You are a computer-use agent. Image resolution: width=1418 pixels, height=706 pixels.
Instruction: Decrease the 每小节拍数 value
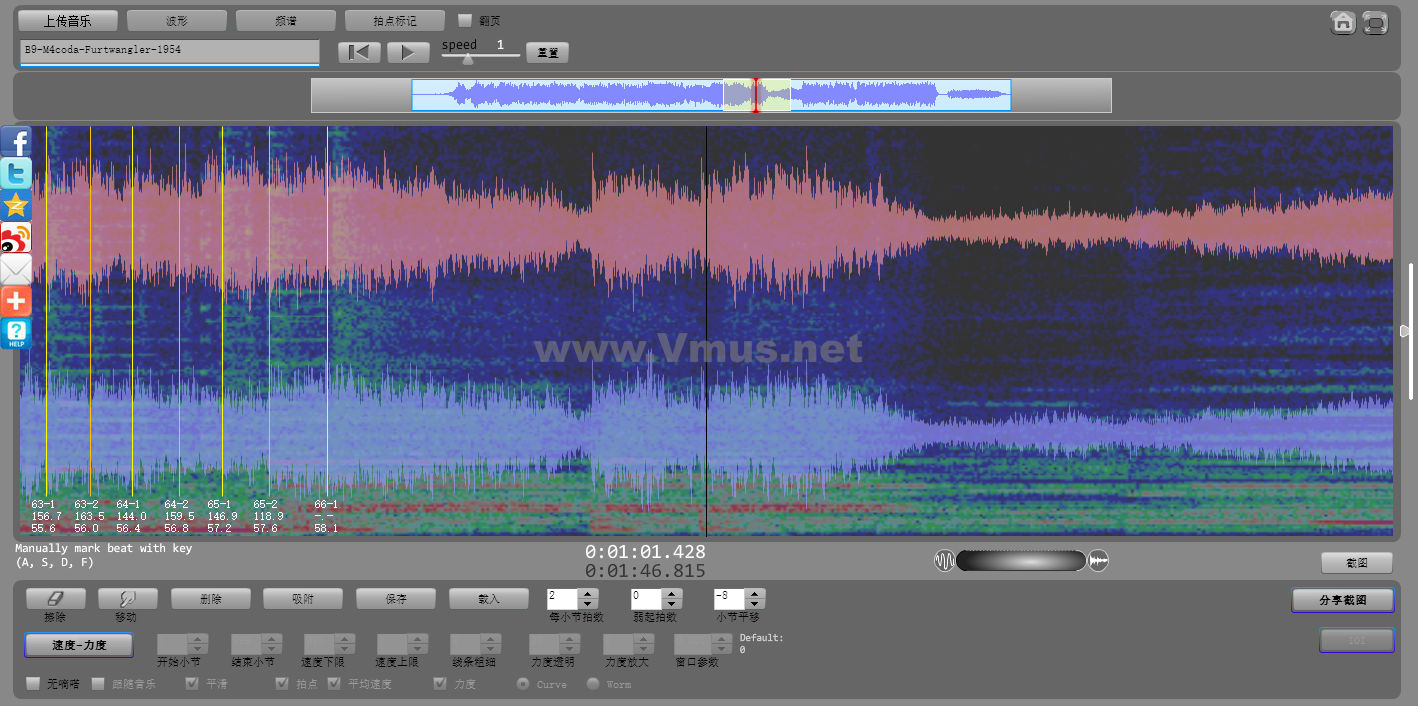(589, 604)
